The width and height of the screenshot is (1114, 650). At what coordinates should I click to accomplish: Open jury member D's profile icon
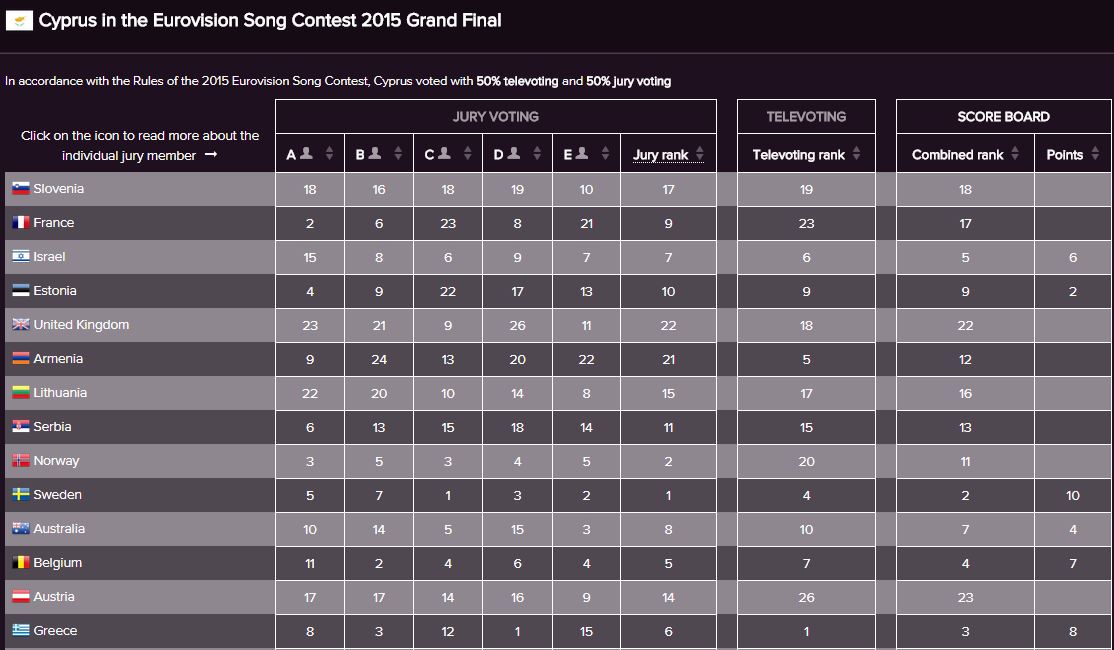[514, 154]
